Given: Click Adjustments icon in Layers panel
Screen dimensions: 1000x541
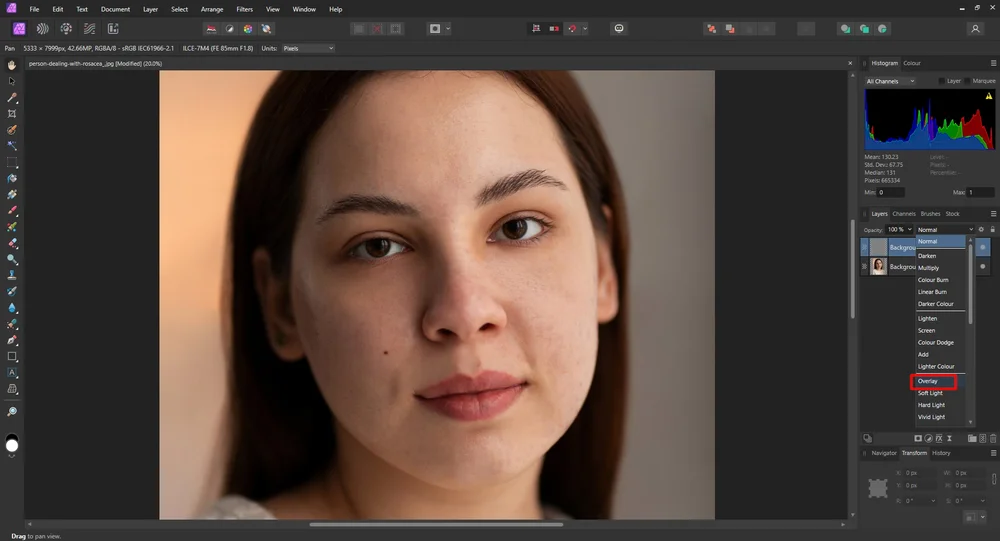Looking at the screenshot, I should 929,438.
